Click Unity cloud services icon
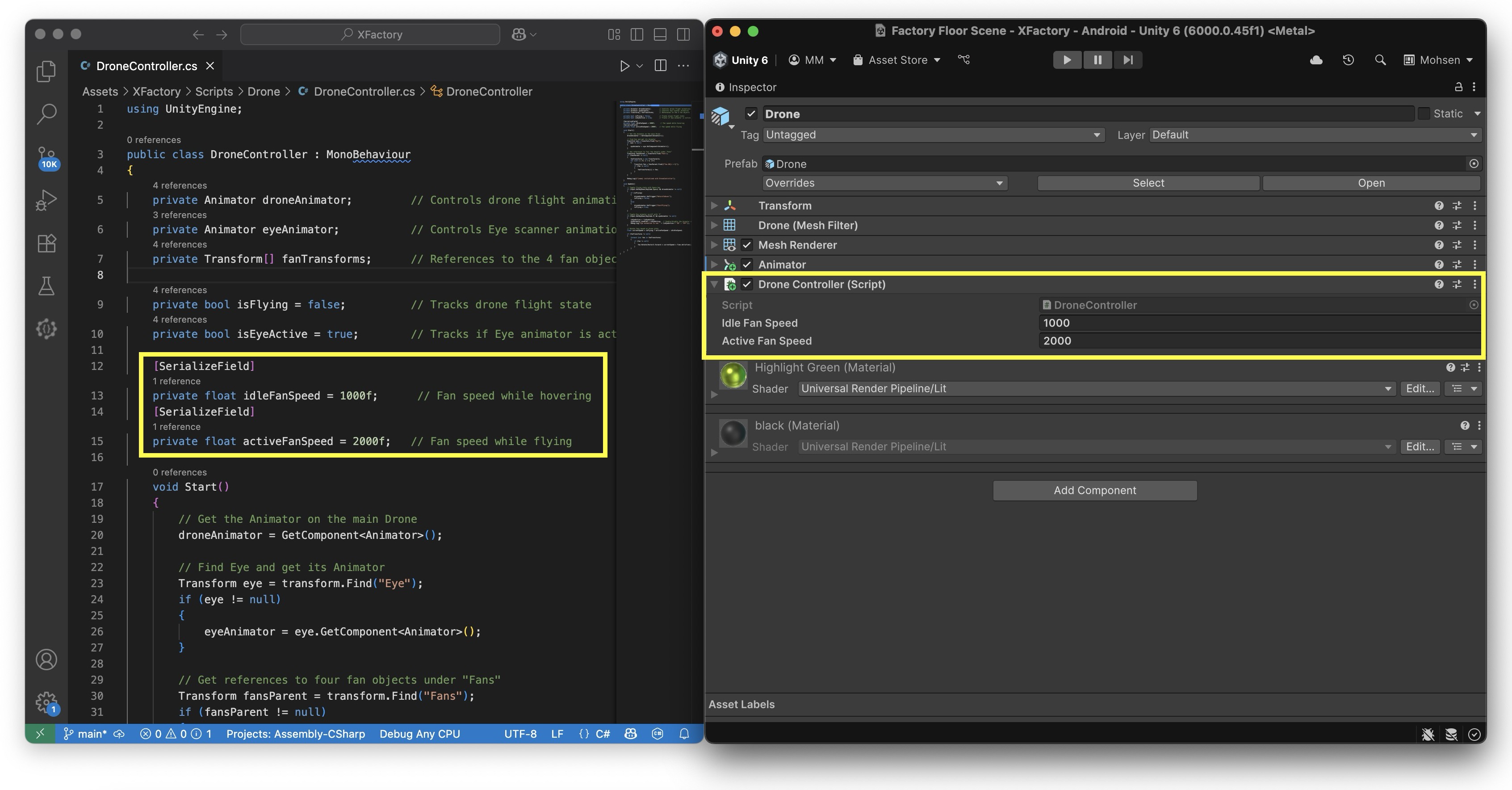1512x790 pixels. coord(1316,60)
